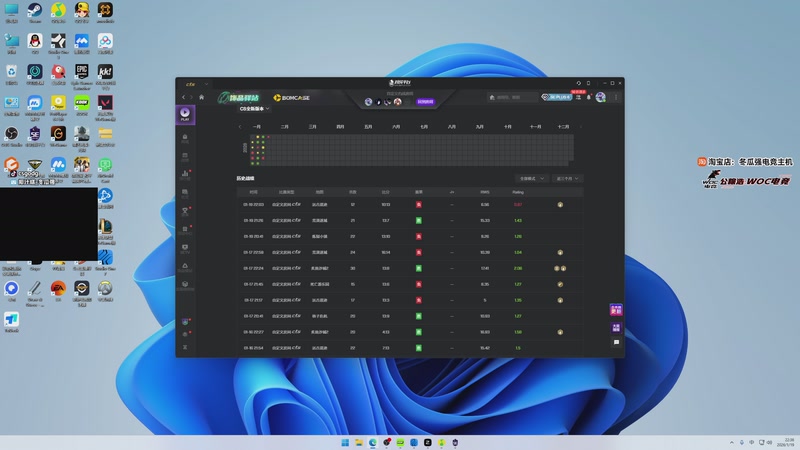Open the chat bubble floating button

click(x=616, y=342)
